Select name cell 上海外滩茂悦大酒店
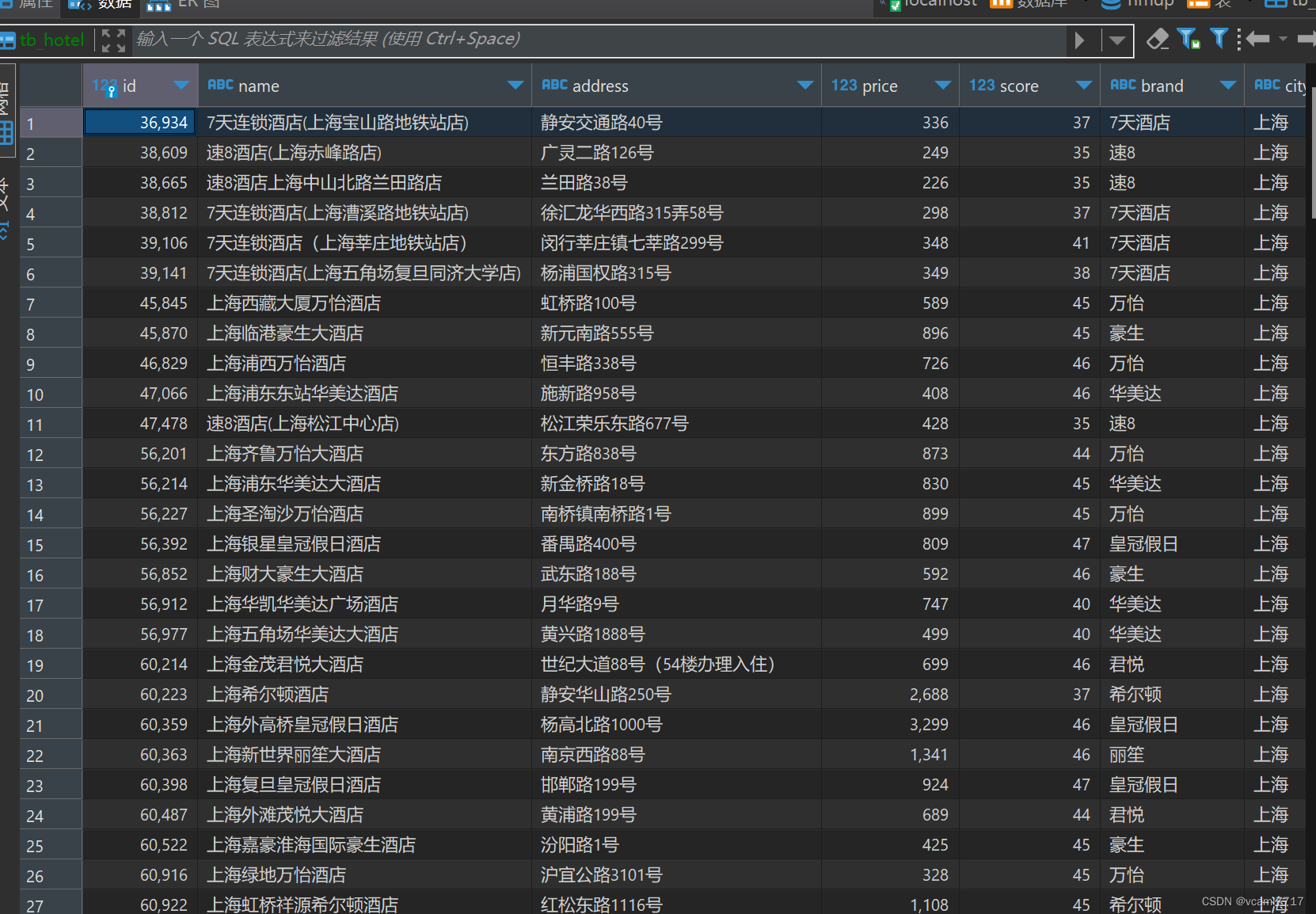 click(364, 815)
